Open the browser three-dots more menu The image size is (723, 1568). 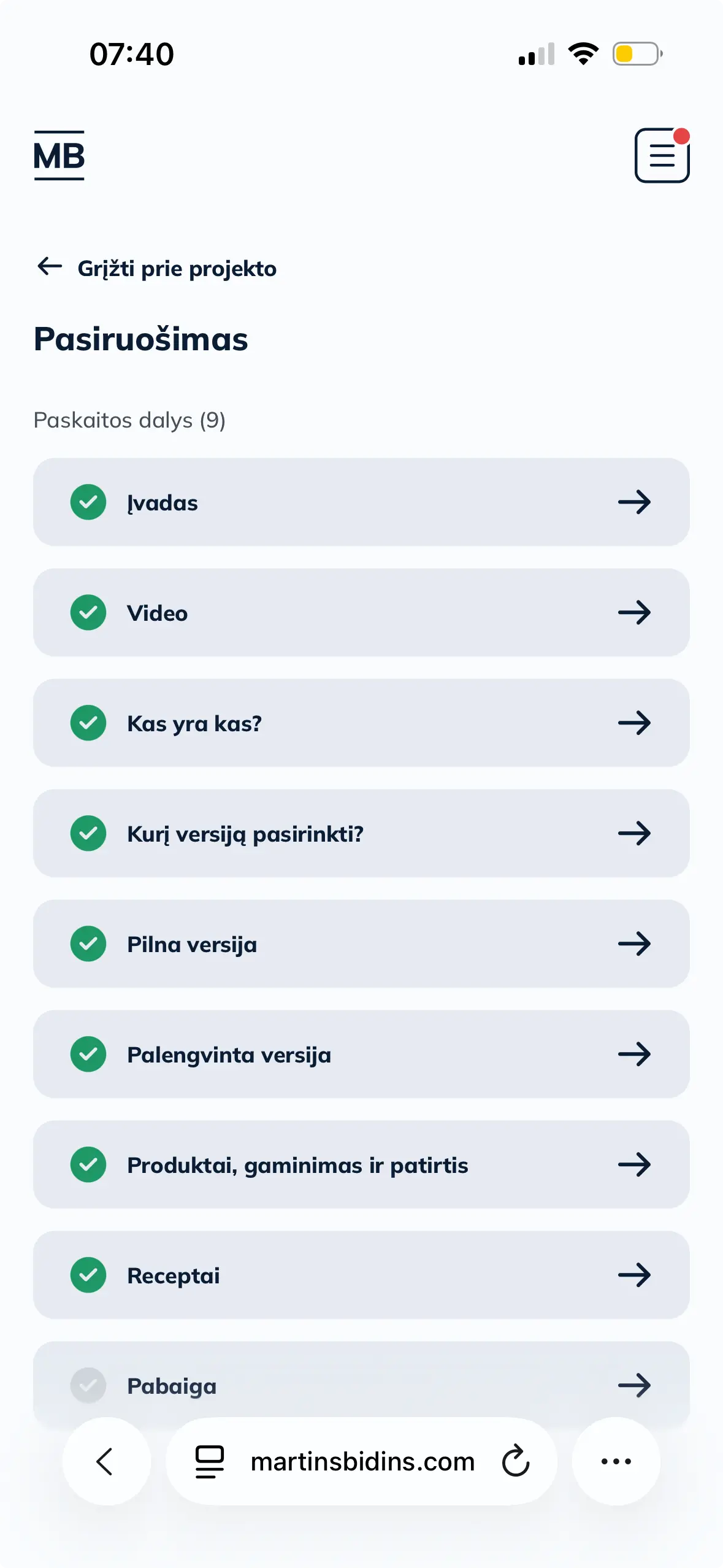pos(616,1461)
